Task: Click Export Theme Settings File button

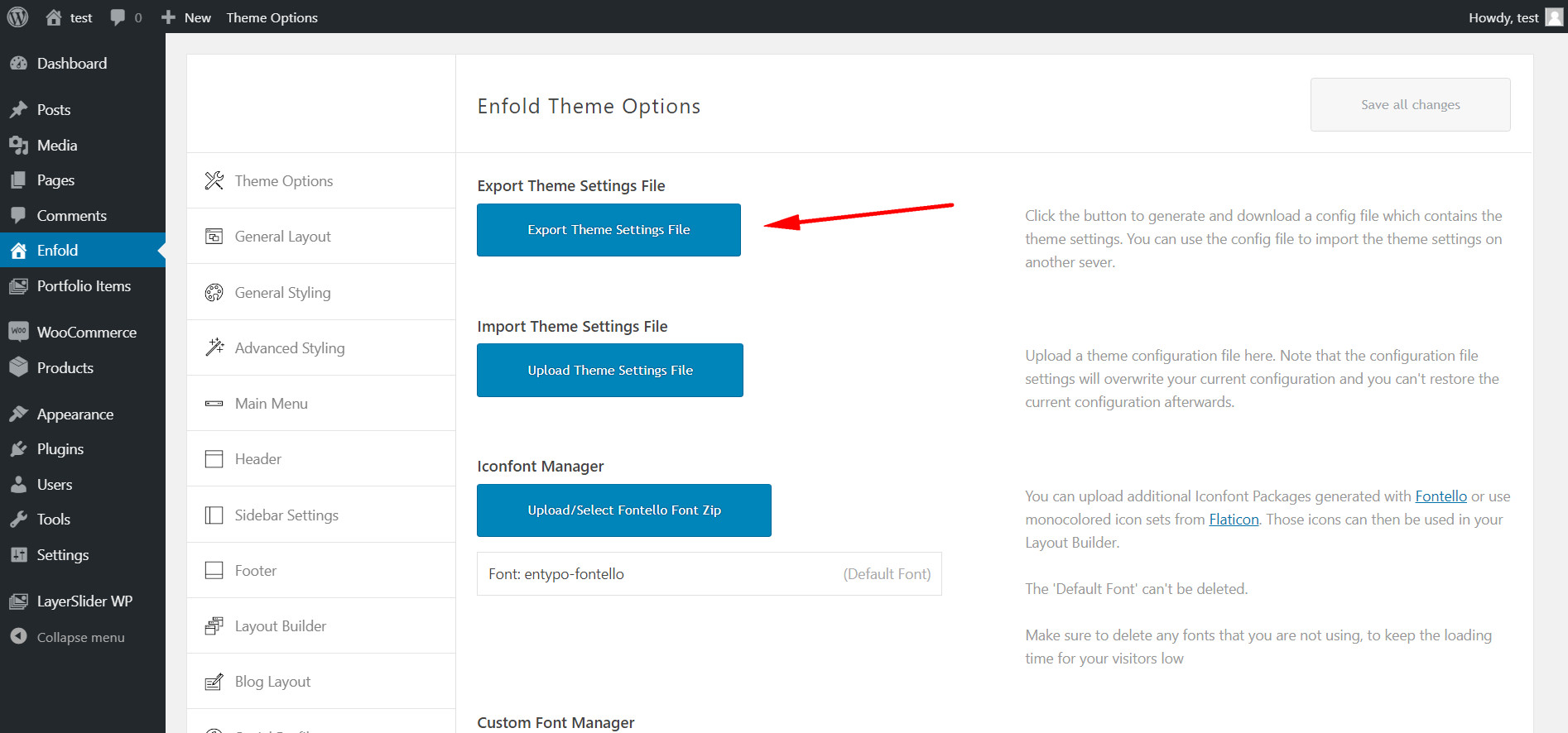Action: (x=608, y=230)
